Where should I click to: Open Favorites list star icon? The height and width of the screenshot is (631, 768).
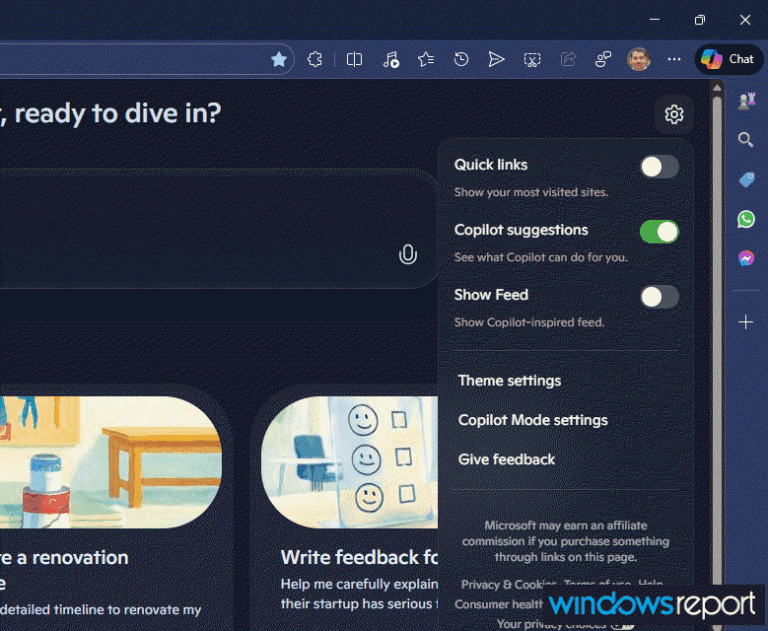click(426, 60)
